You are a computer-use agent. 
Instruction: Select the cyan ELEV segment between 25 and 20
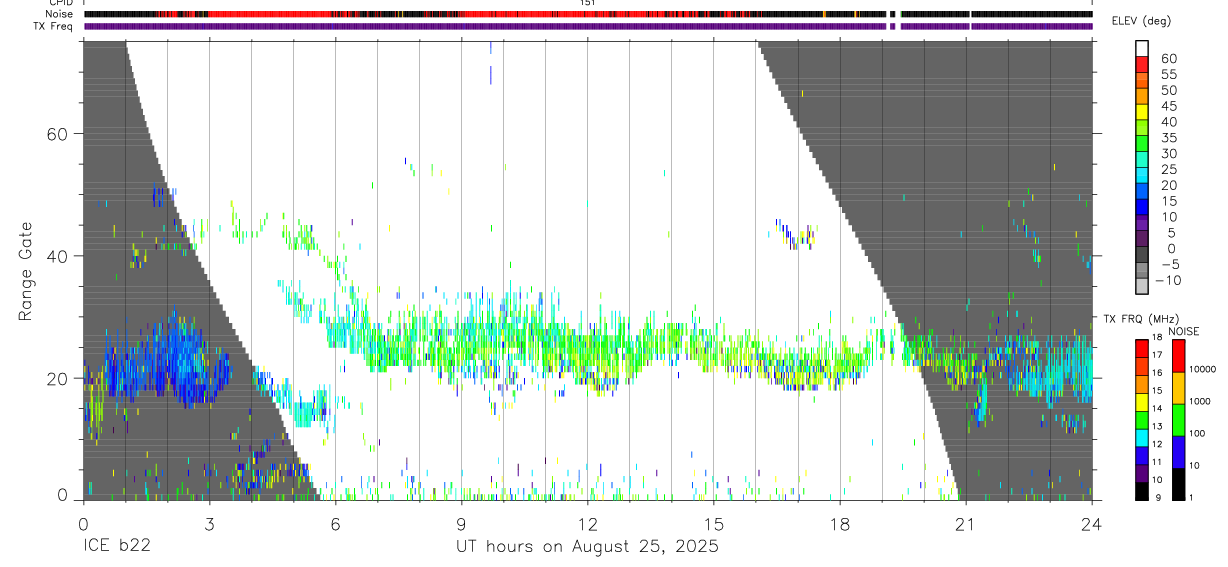pyautogui.click(x=1141, y=177)
